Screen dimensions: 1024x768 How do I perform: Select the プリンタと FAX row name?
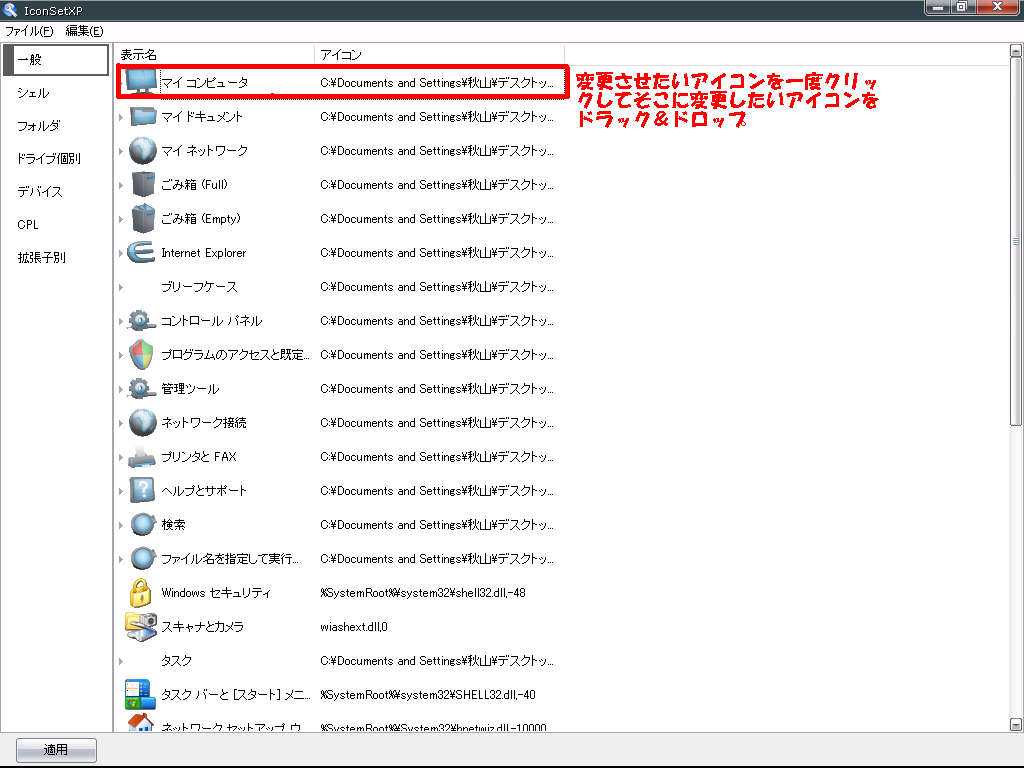(x=199, y=456)
